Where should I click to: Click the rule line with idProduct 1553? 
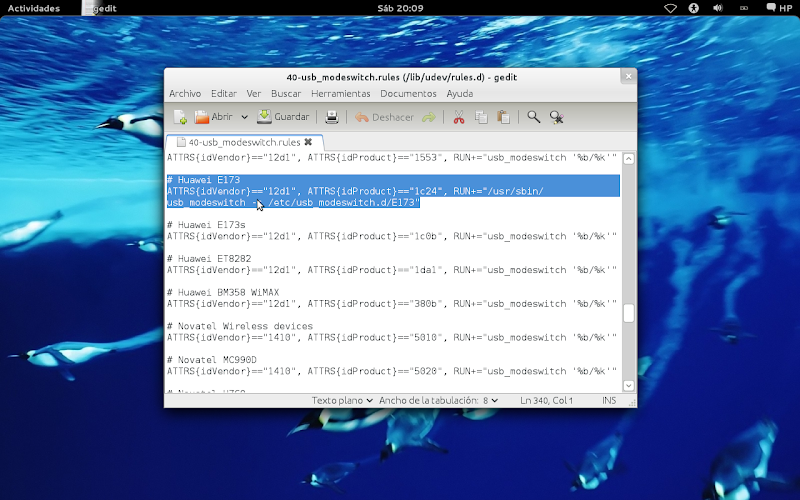392,158
